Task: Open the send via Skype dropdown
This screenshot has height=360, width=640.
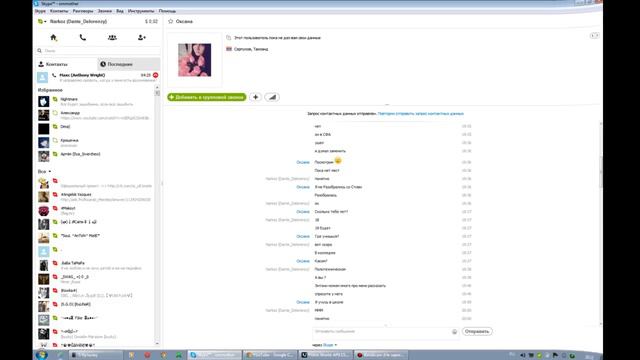Action: click(x=330, y=345)
